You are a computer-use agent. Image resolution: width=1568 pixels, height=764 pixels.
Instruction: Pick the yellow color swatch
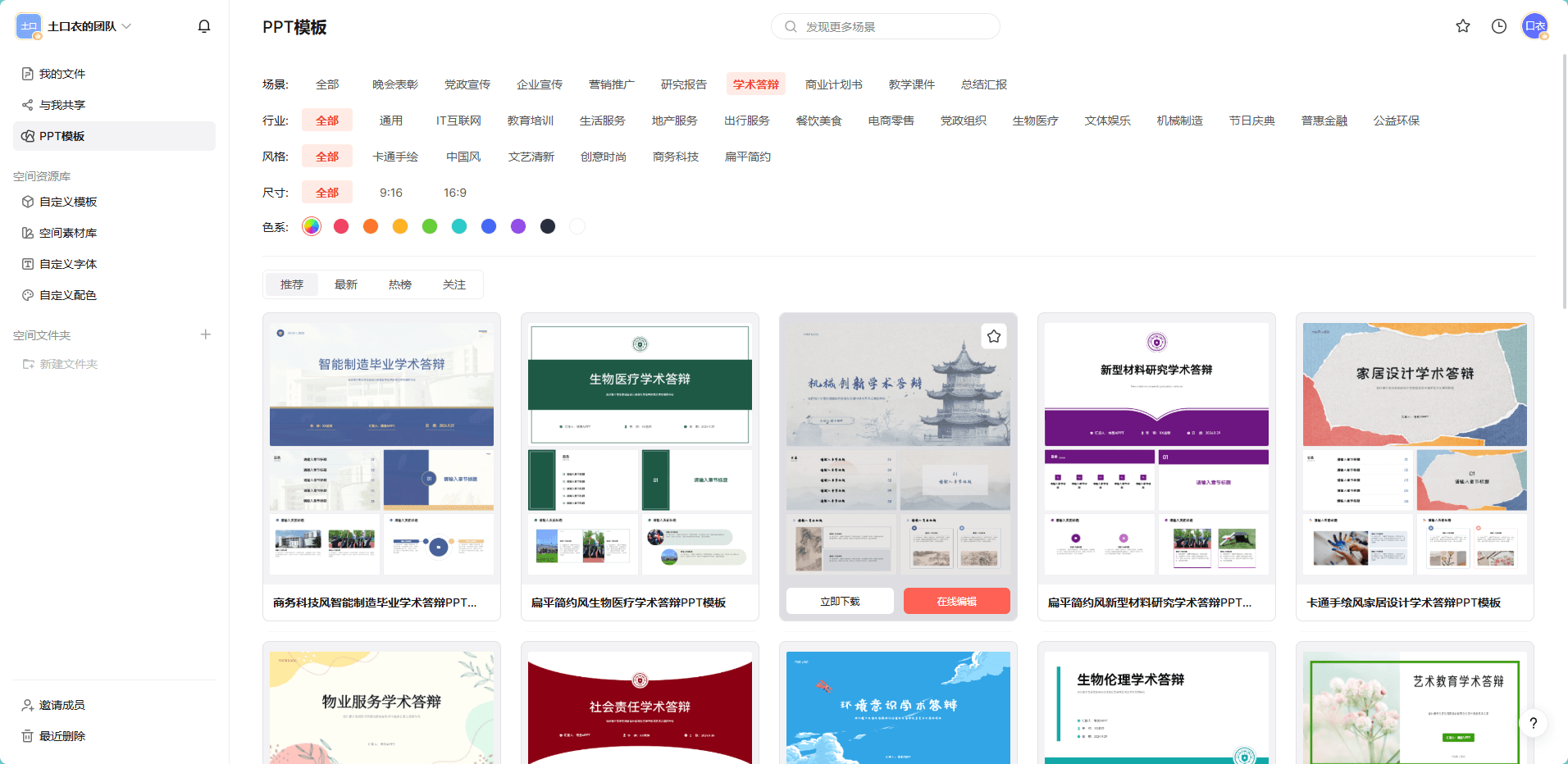400,226
